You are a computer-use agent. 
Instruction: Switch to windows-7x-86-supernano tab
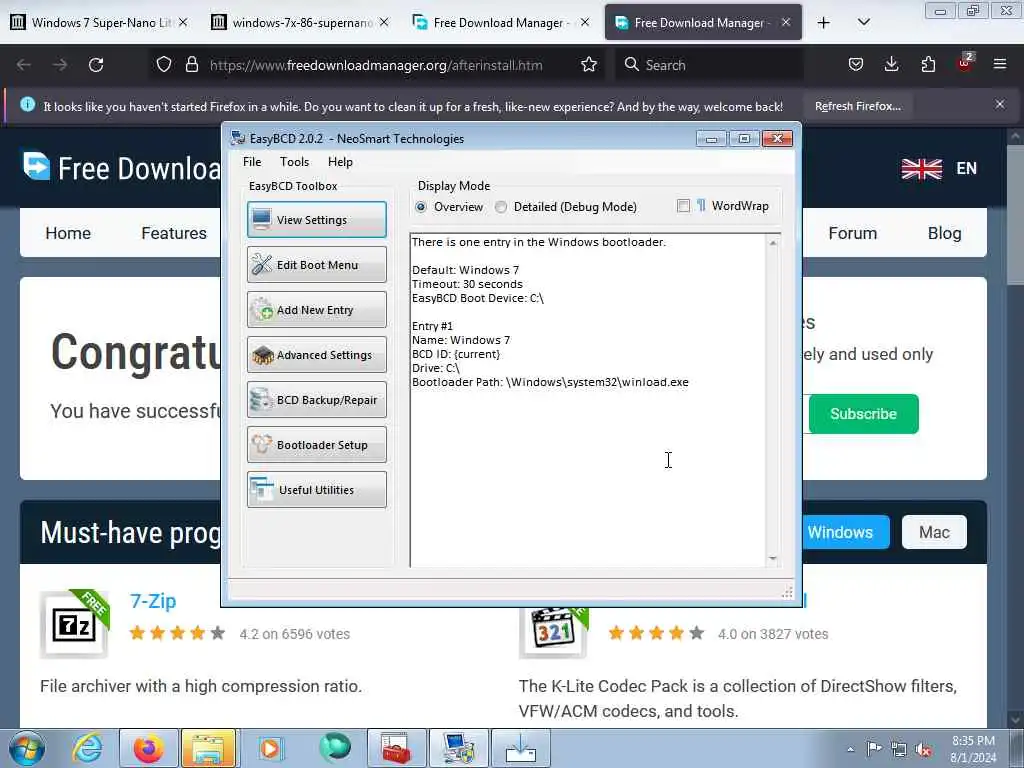pos(300,22)
